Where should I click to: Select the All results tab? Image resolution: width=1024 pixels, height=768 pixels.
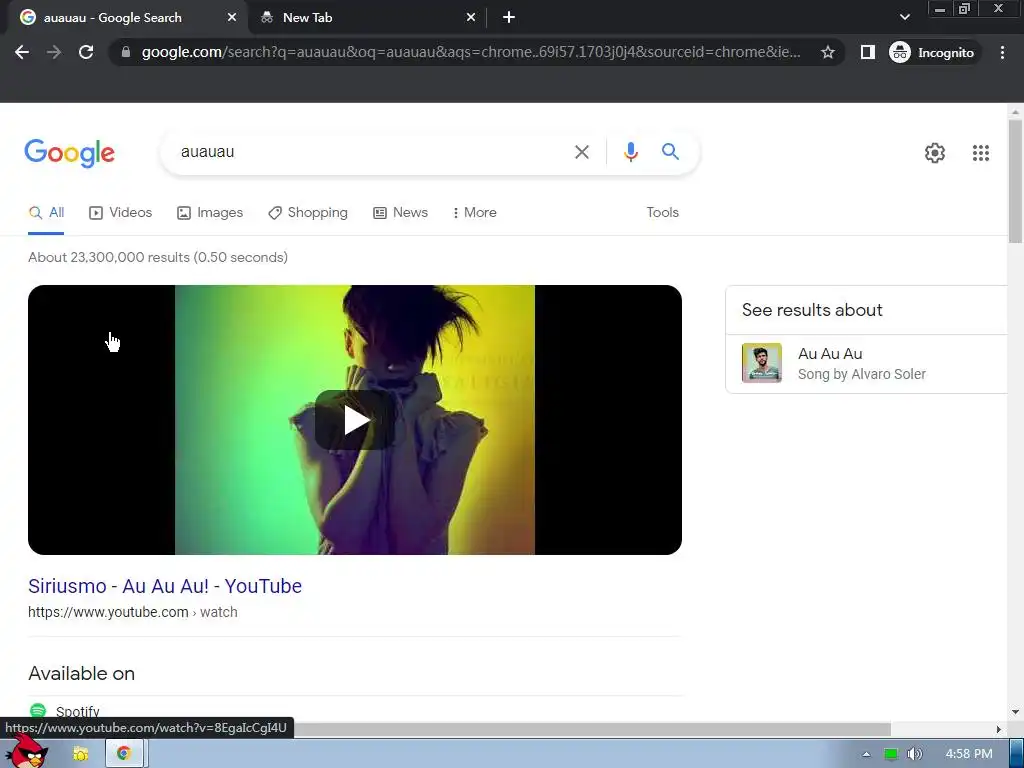pos(46,213)
